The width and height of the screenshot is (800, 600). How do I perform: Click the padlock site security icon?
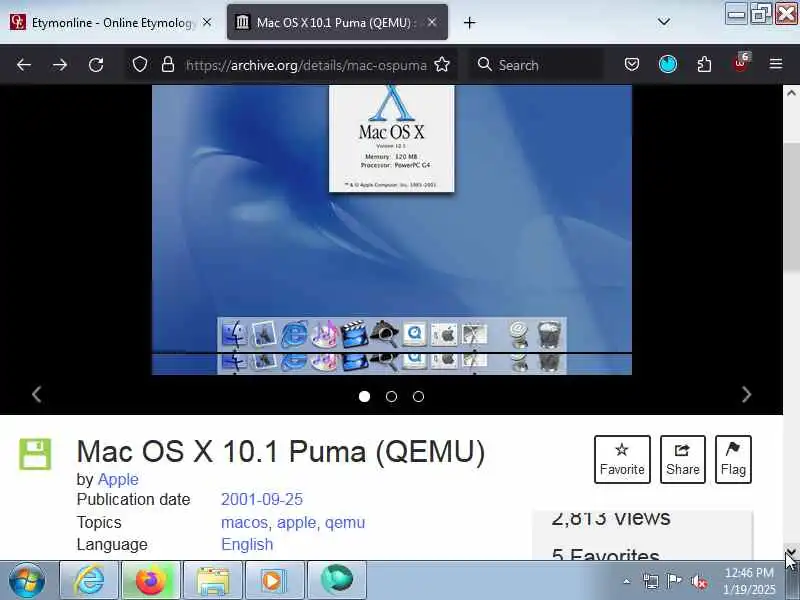pos(168,65)
